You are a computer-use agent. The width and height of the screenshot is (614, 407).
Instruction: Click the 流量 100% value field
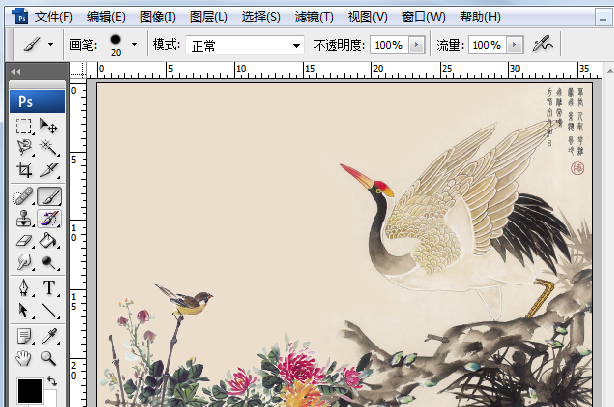pos(487,45)
